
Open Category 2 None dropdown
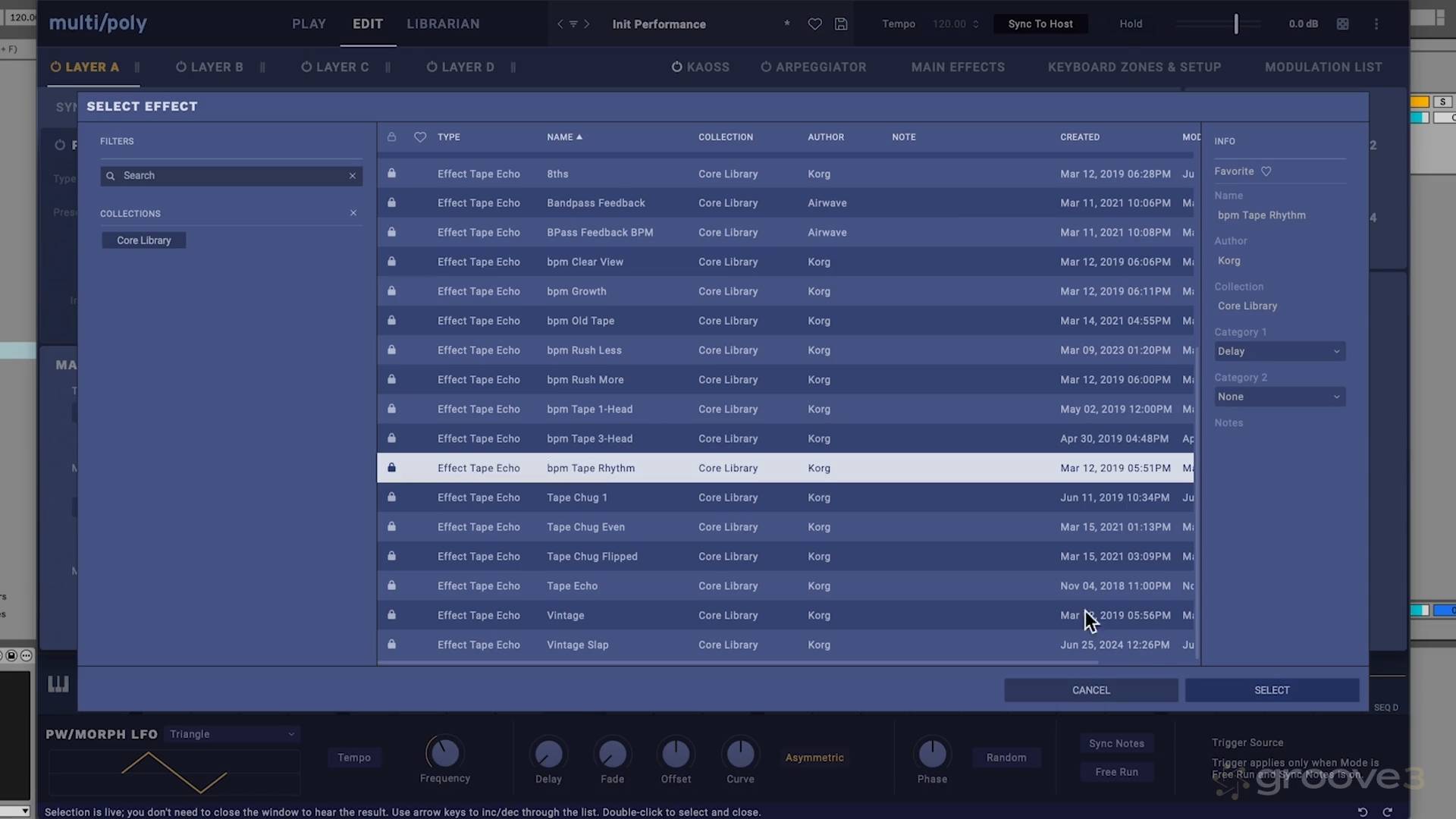coord(1279,397)
